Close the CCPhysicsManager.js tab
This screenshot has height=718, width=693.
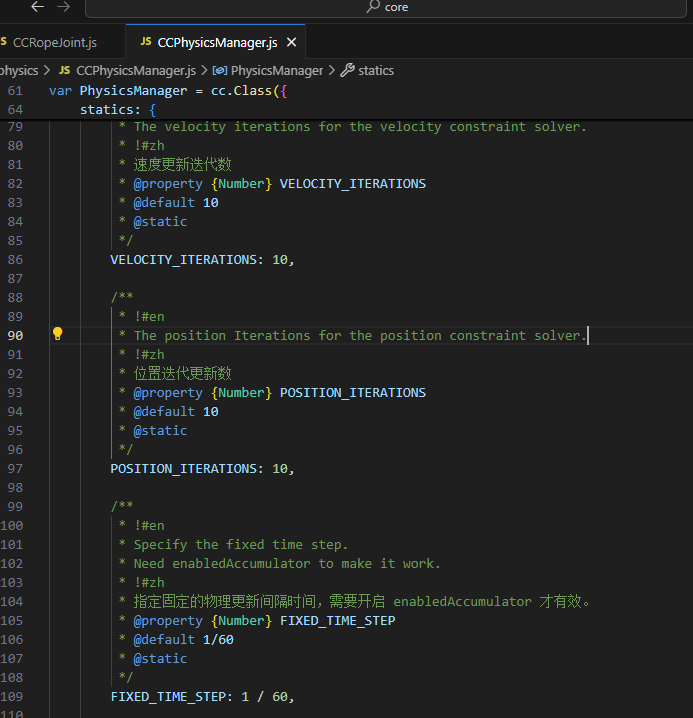(x=292, y=42)
